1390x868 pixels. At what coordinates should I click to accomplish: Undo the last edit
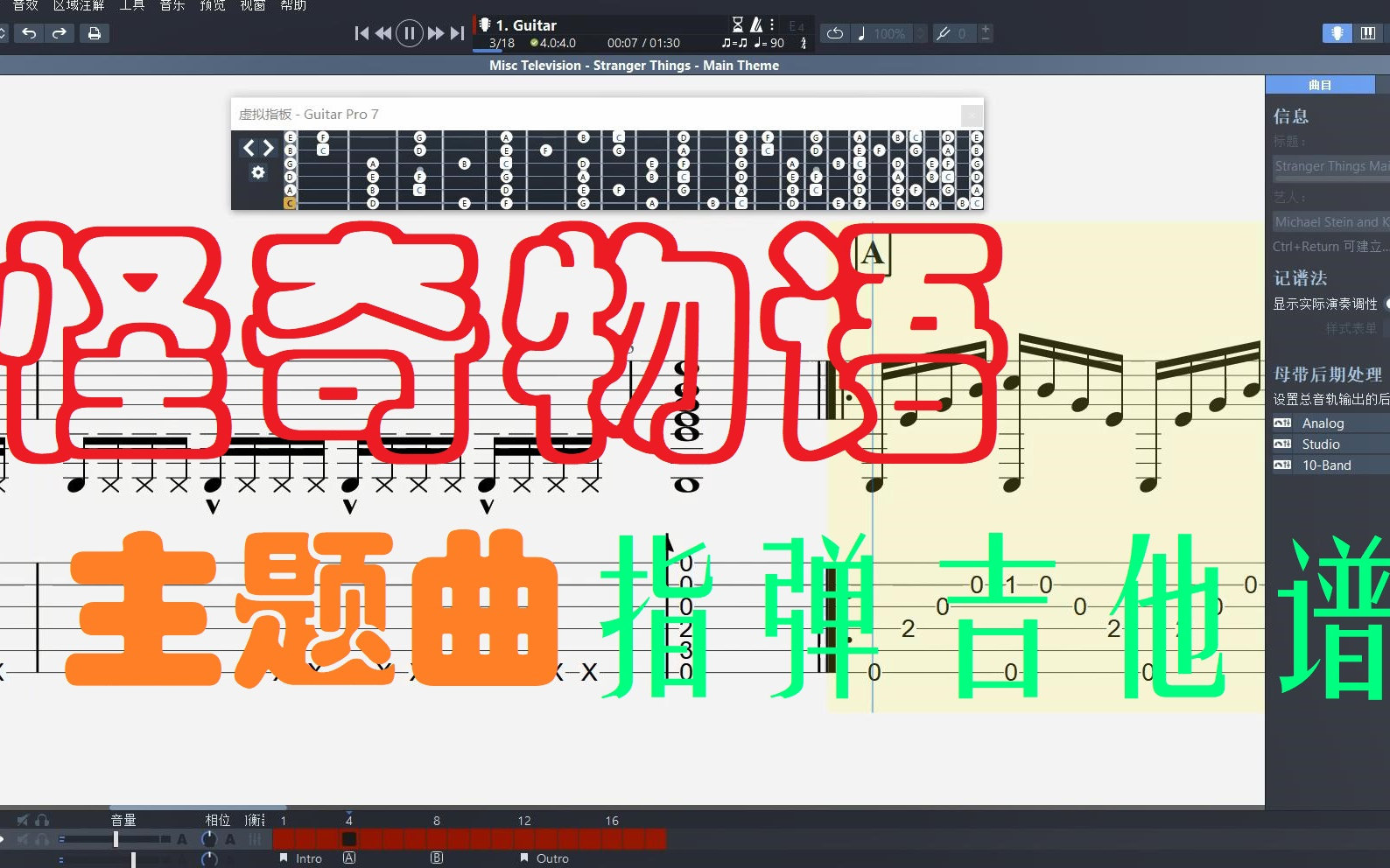click(x=29, y=33)
